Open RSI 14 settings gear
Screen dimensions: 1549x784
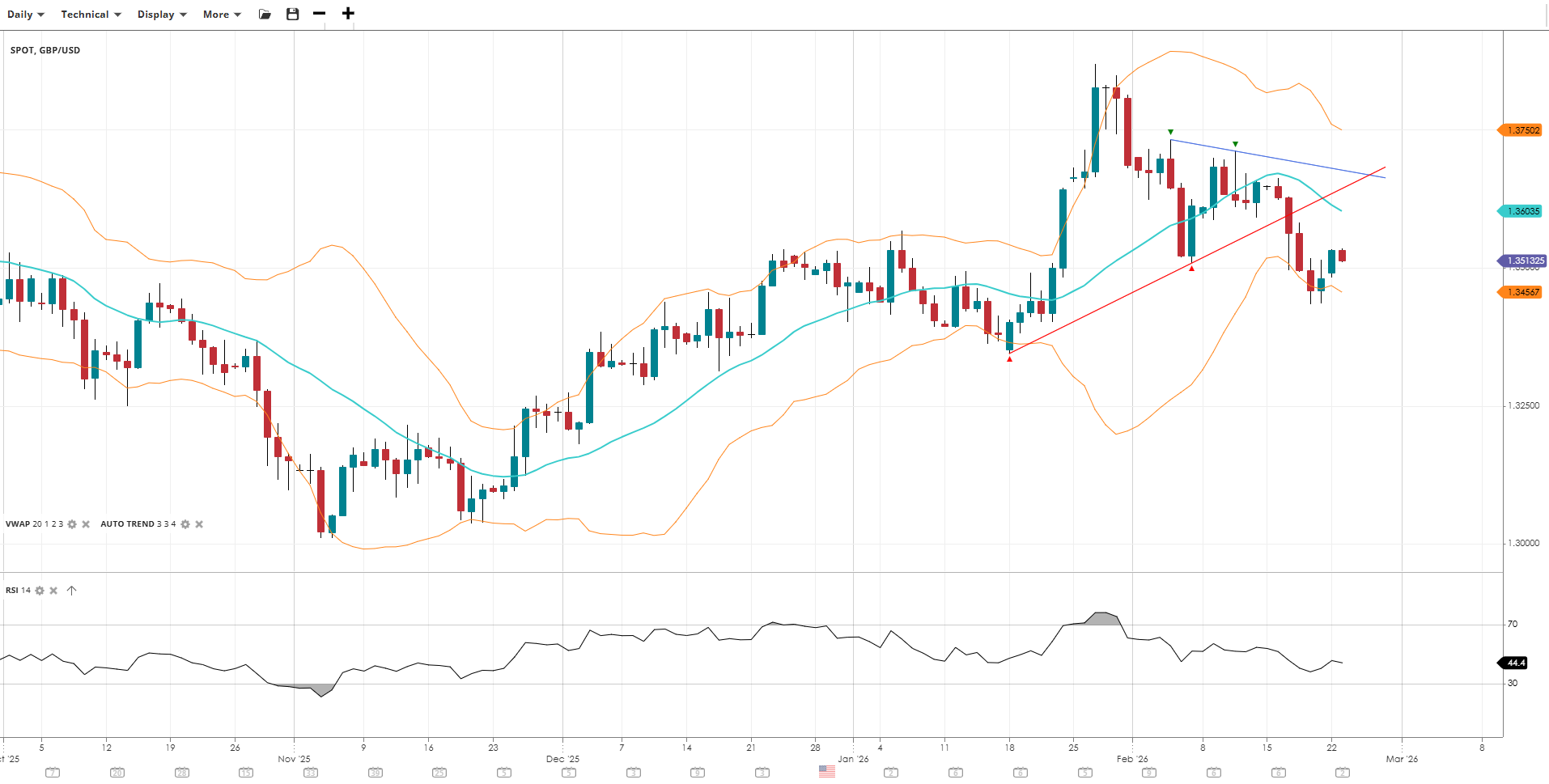click(x=40, y=591)
